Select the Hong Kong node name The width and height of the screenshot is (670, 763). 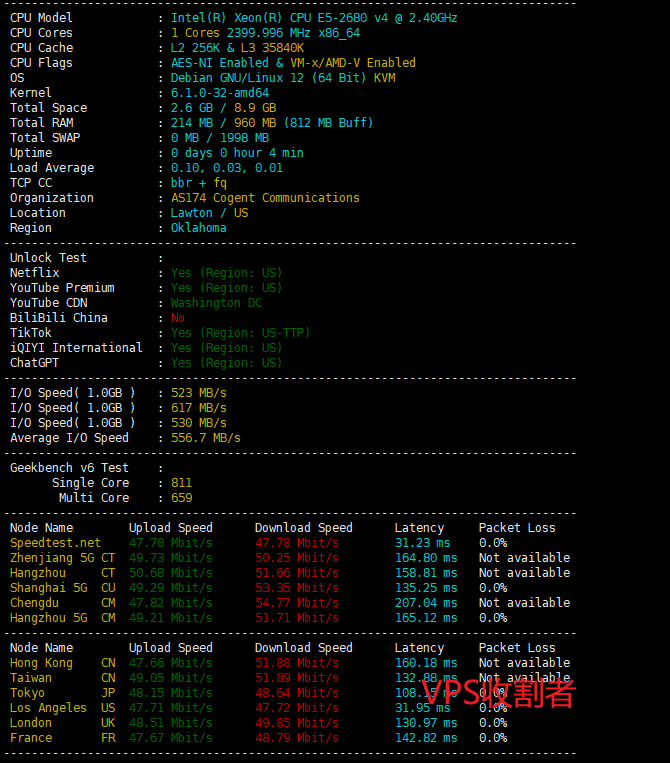[x=41, y=663]
